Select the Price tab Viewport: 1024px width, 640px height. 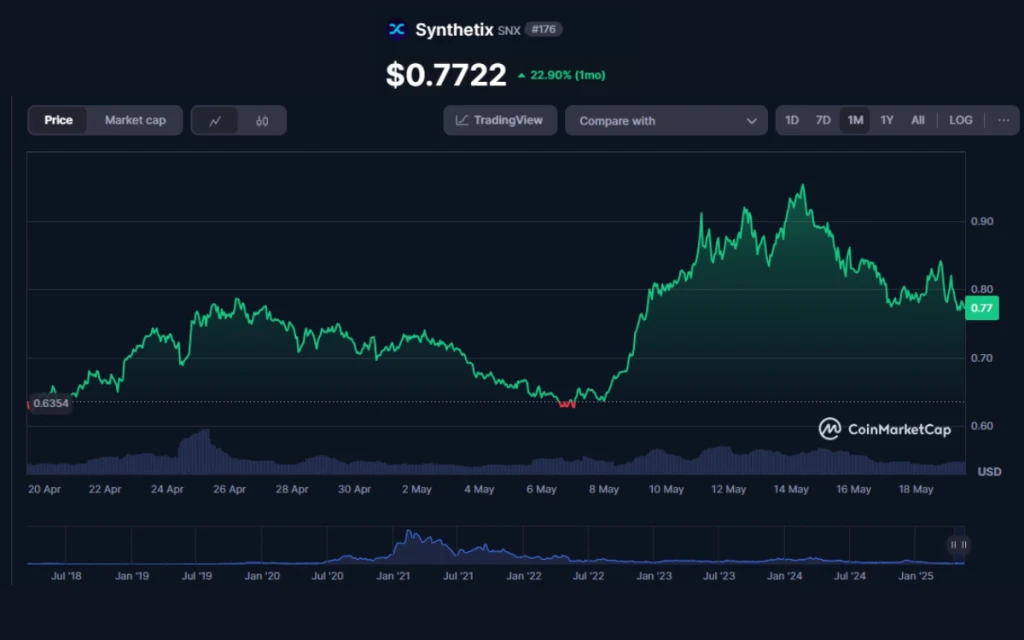(58, 120)
